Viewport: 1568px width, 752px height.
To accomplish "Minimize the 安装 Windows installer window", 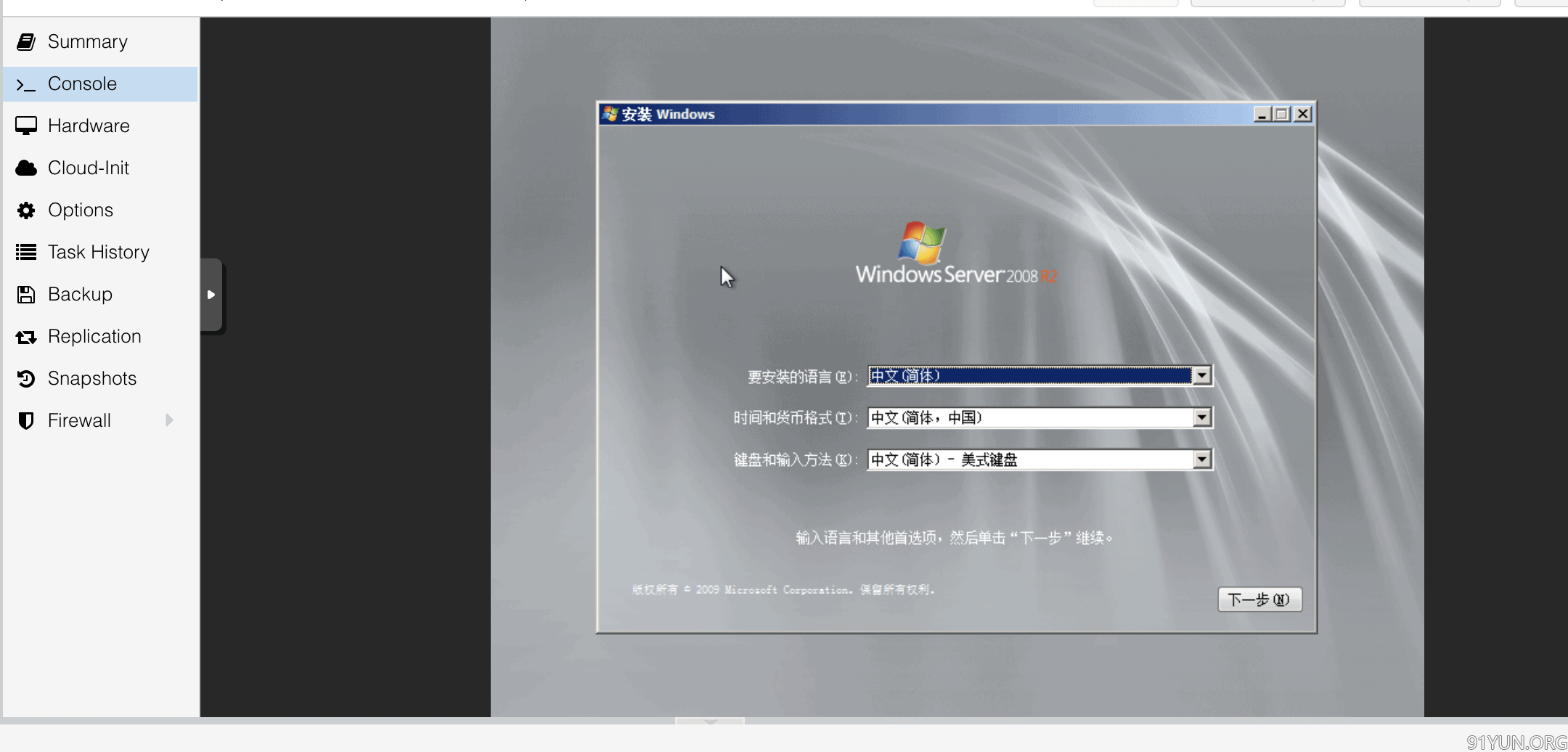I will [x=1262, y=114].
